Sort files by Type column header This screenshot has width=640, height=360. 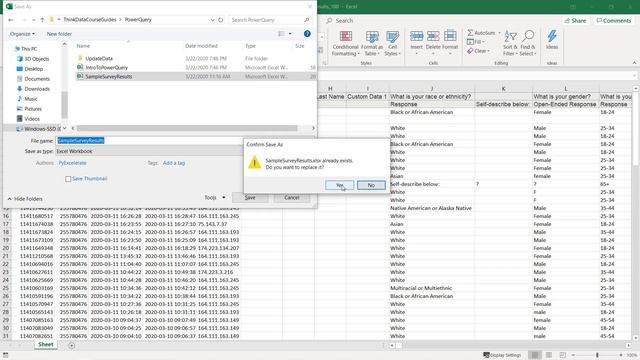(250, 46)
